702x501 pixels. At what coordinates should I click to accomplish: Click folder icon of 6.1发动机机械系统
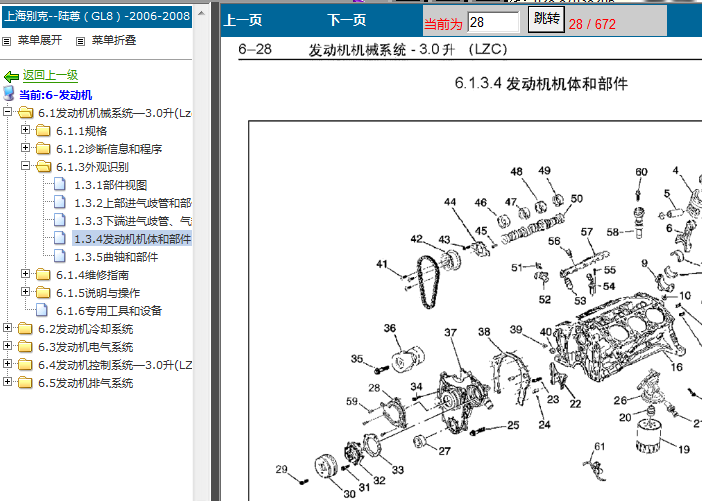26,112
